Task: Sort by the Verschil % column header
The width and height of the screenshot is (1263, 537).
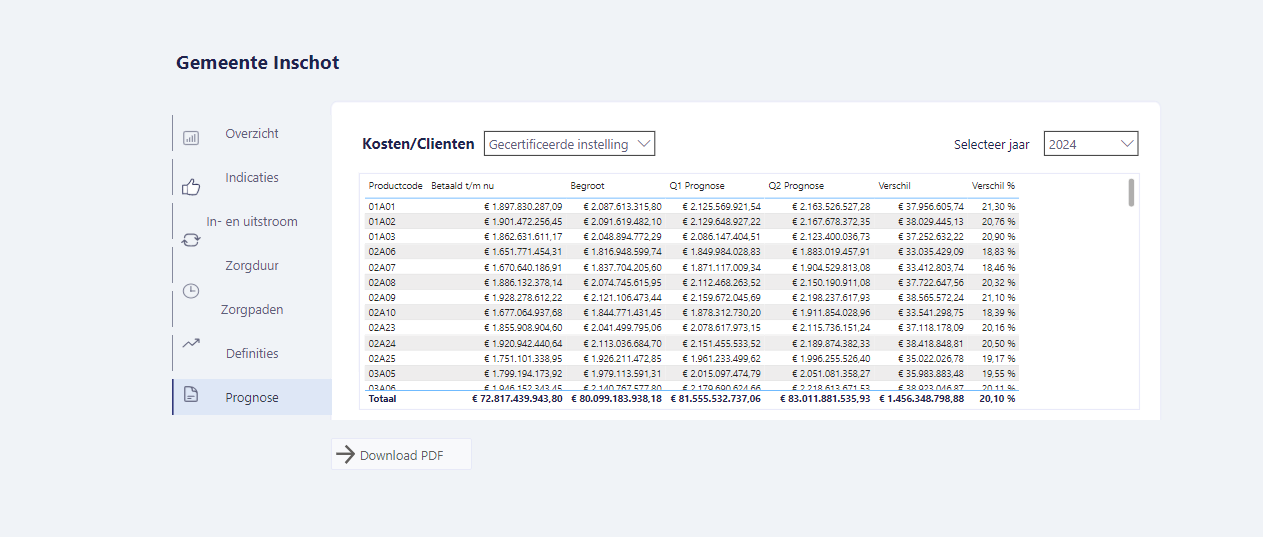Action: [x=993, y=186]
